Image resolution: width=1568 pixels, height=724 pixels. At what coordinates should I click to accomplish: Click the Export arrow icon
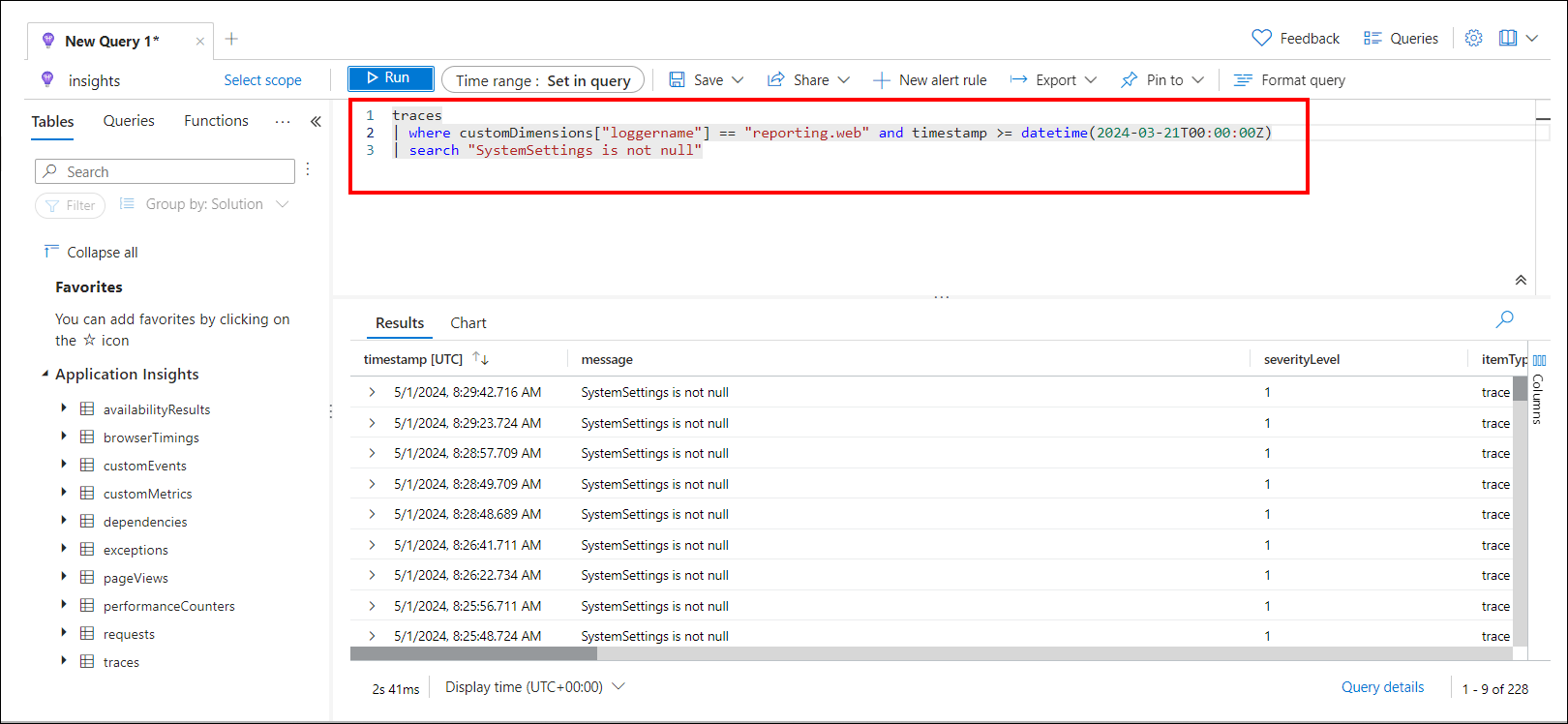(x=1018, y=80)
